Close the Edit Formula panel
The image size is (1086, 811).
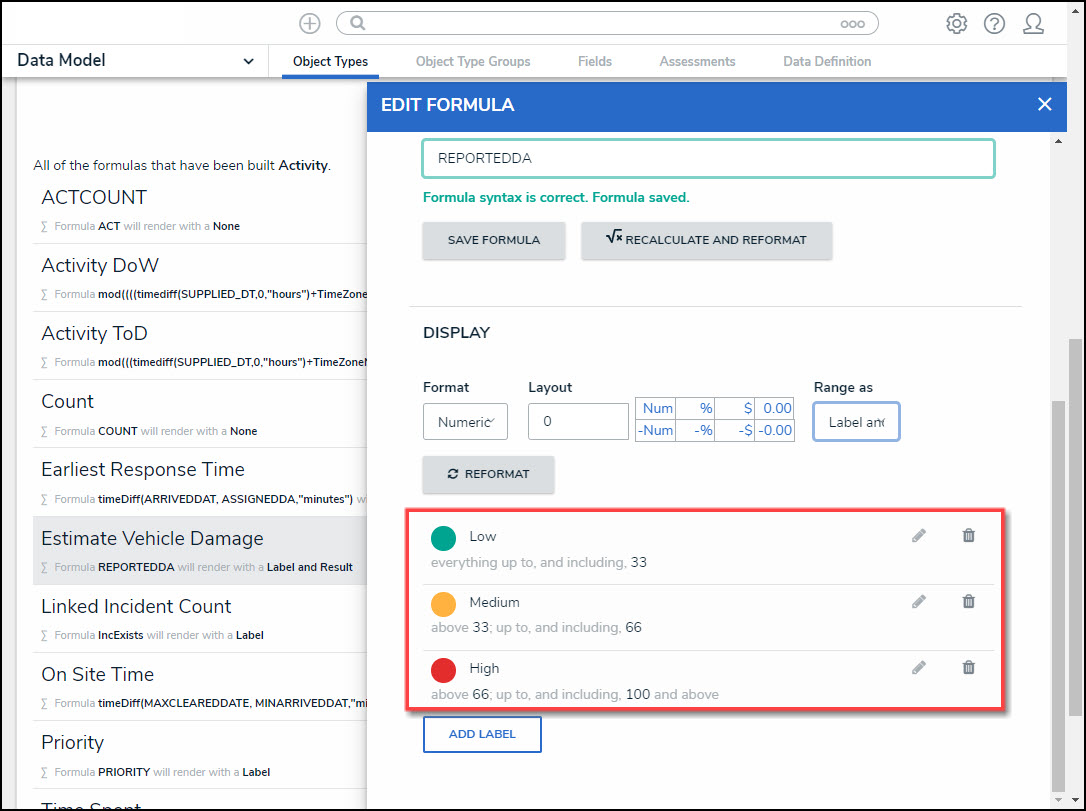[x=1045, y=104]
